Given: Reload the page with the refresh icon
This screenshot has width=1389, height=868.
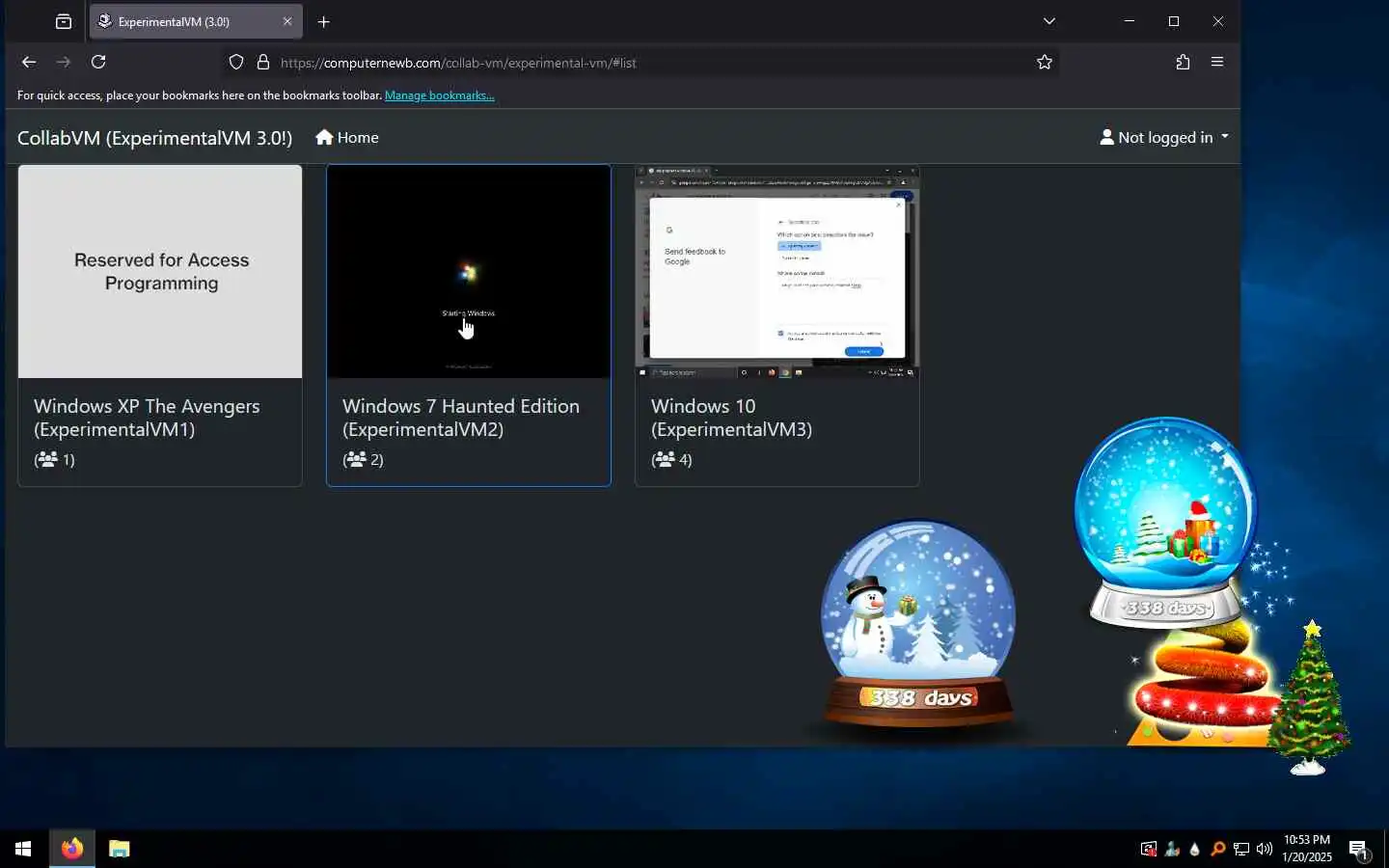Looking at the screenshot, I should [x=98, y=62].
